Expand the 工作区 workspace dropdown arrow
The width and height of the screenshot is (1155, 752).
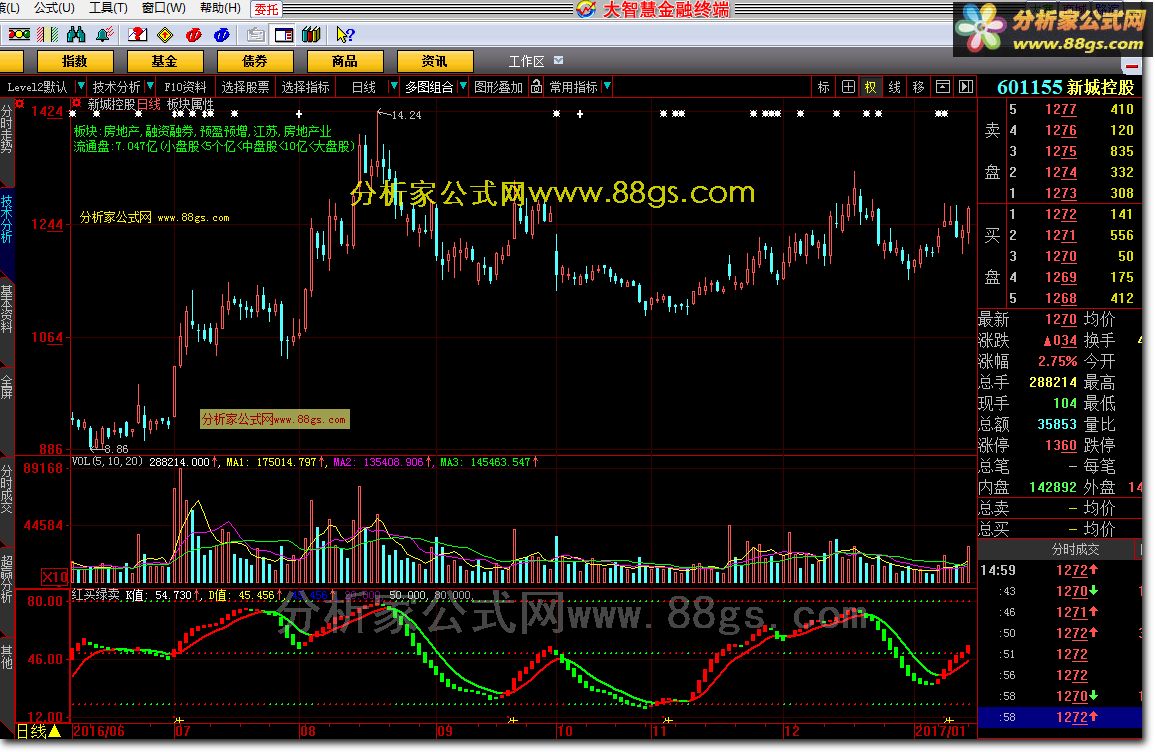click(x=558, y=60)
